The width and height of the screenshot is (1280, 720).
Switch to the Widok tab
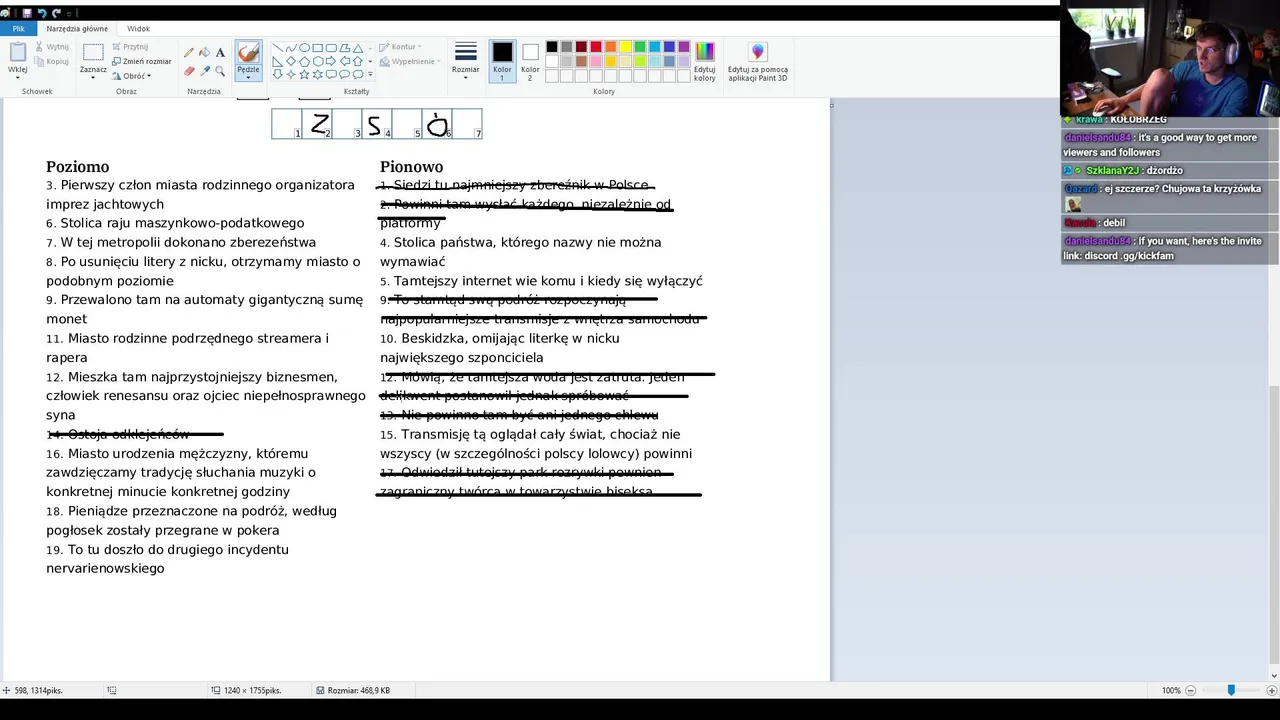[x=138, y=29]
